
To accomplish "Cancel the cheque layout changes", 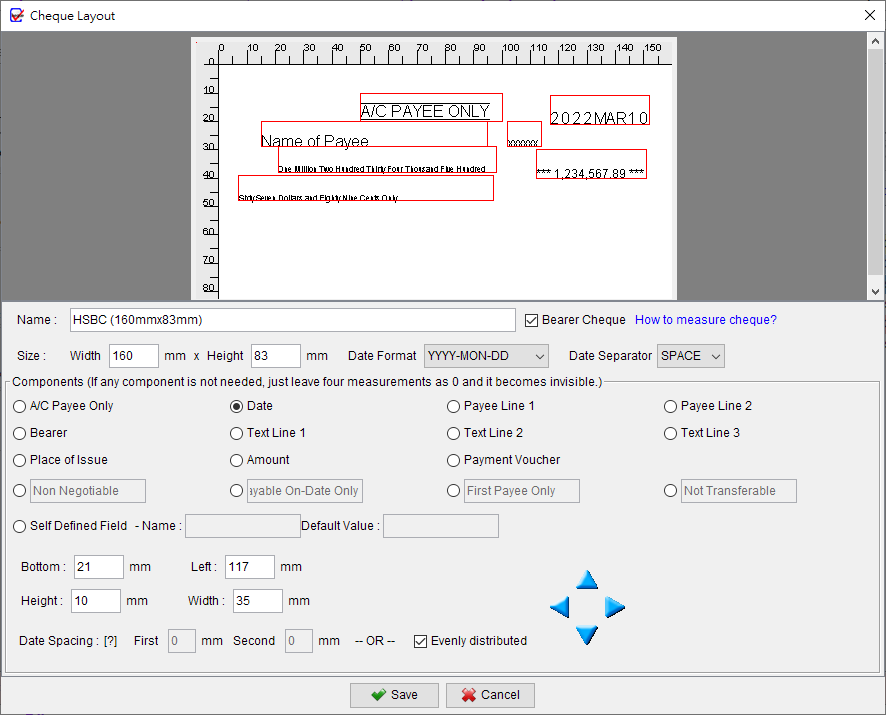I will tap(489, 695).
